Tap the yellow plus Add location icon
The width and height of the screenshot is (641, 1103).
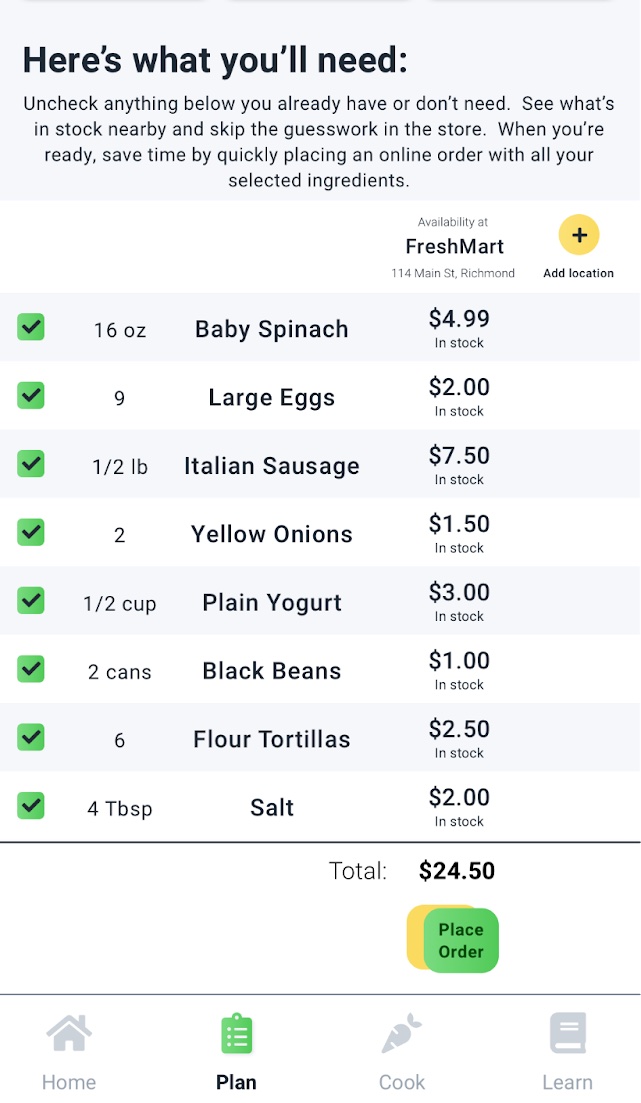click(x=578, y=235)
